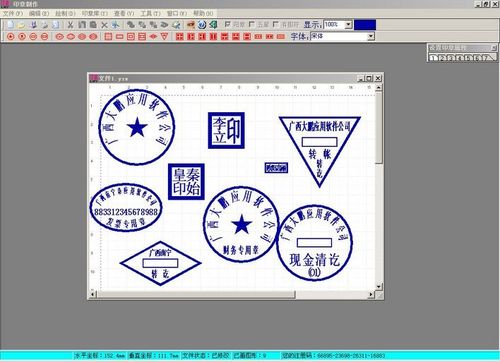Select the round 财务专用章 stamp
The height and width of the screenshot is (362, 500).
tap(241, 224)
